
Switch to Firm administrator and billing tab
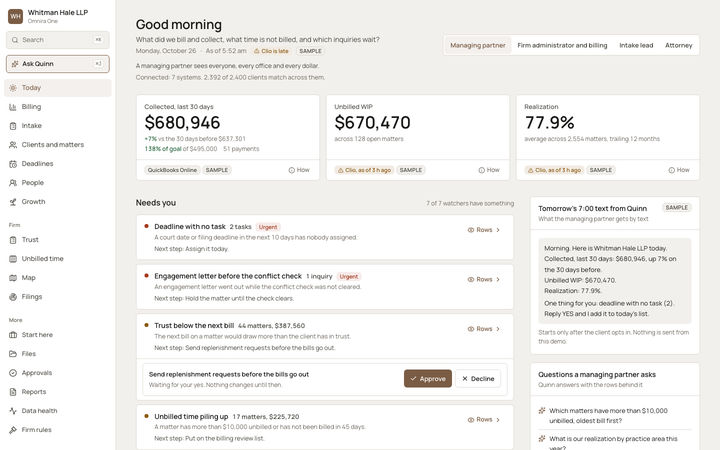[x=562, y=45]
